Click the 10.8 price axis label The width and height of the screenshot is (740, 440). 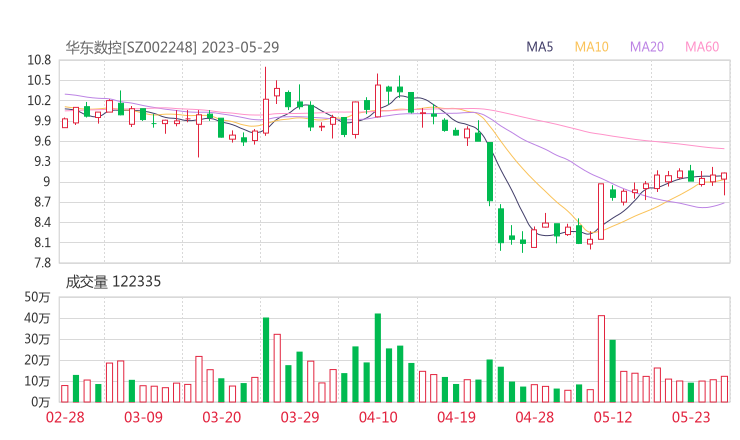tap(39, 60)
